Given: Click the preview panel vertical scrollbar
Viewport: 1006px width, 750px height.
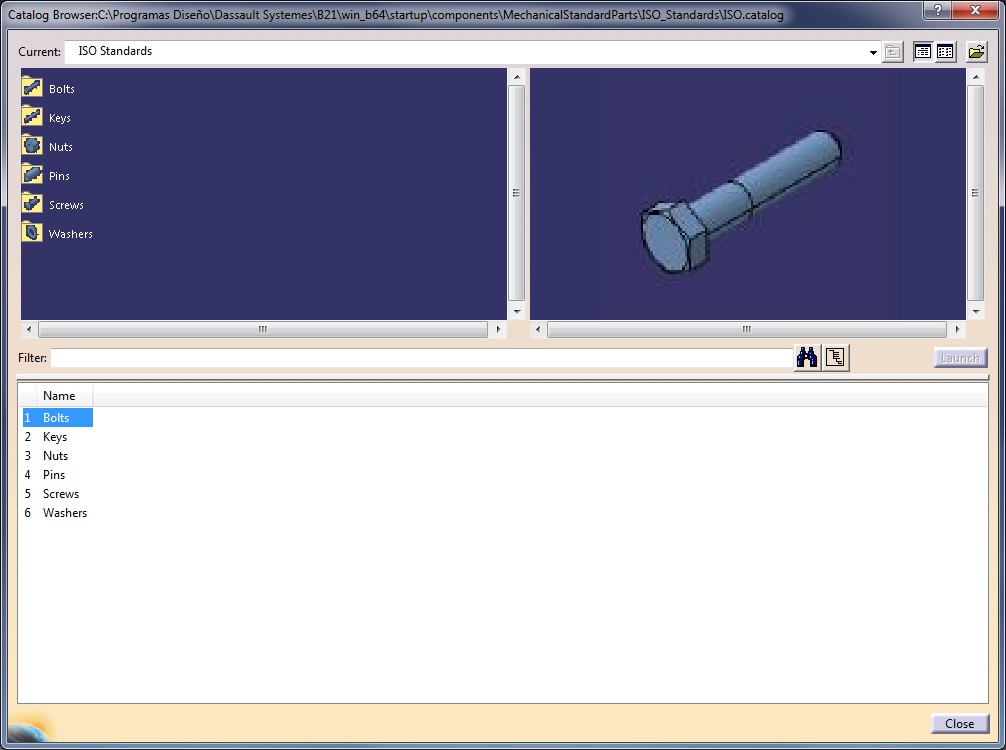Looking at the screenshot, I should (976, 193).
